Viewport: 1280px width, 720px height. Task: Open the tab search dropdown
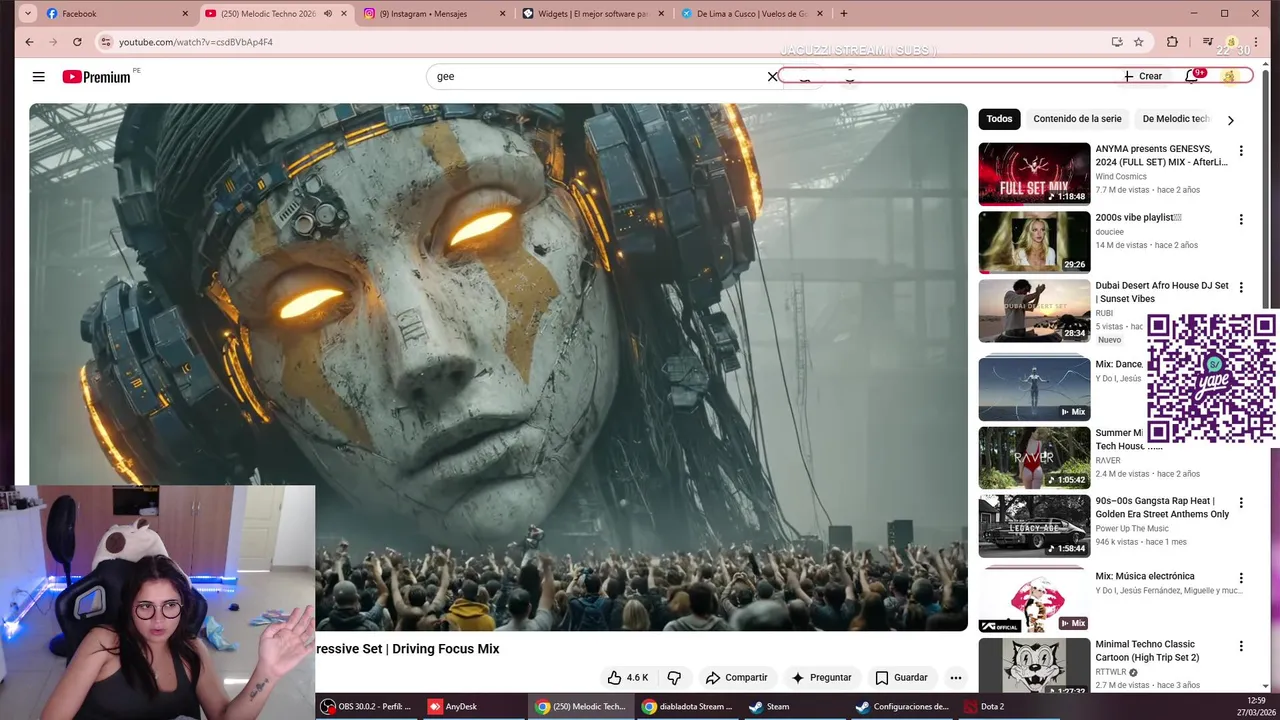[x=27, y=14]
